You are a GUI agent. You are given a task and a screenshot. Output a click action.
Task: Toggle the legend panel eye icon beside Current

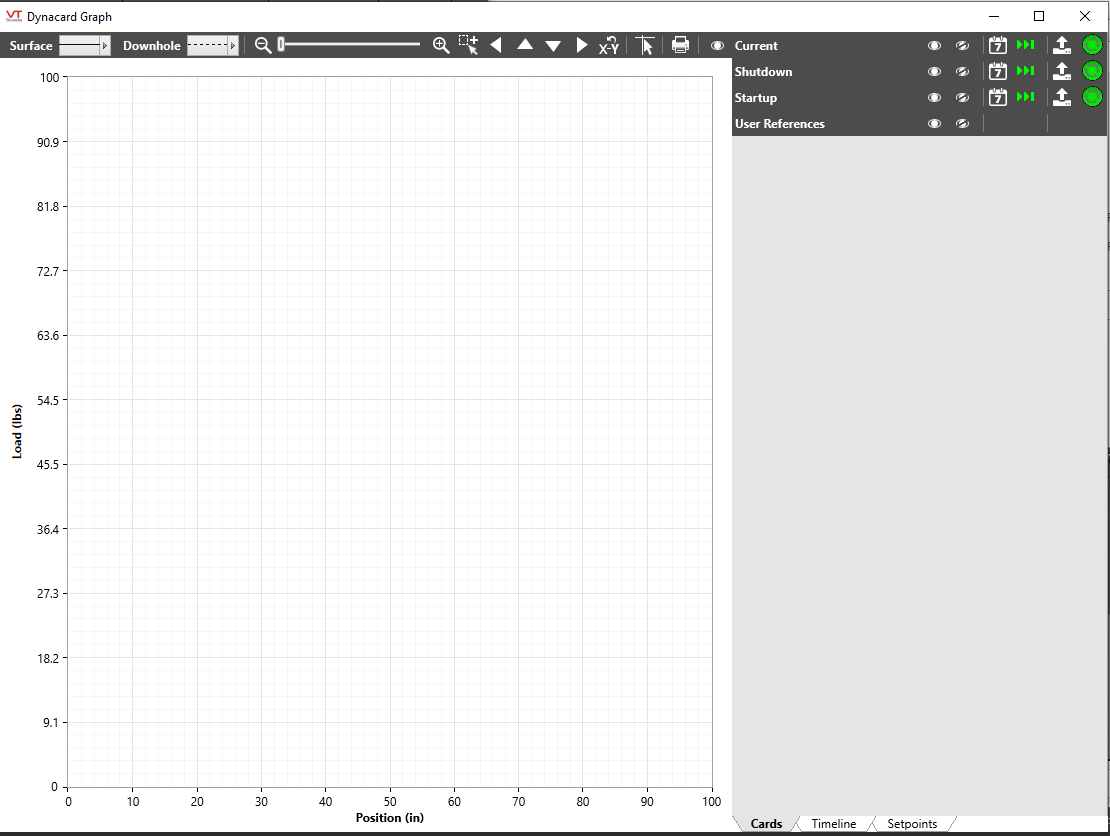pos(717,46)
